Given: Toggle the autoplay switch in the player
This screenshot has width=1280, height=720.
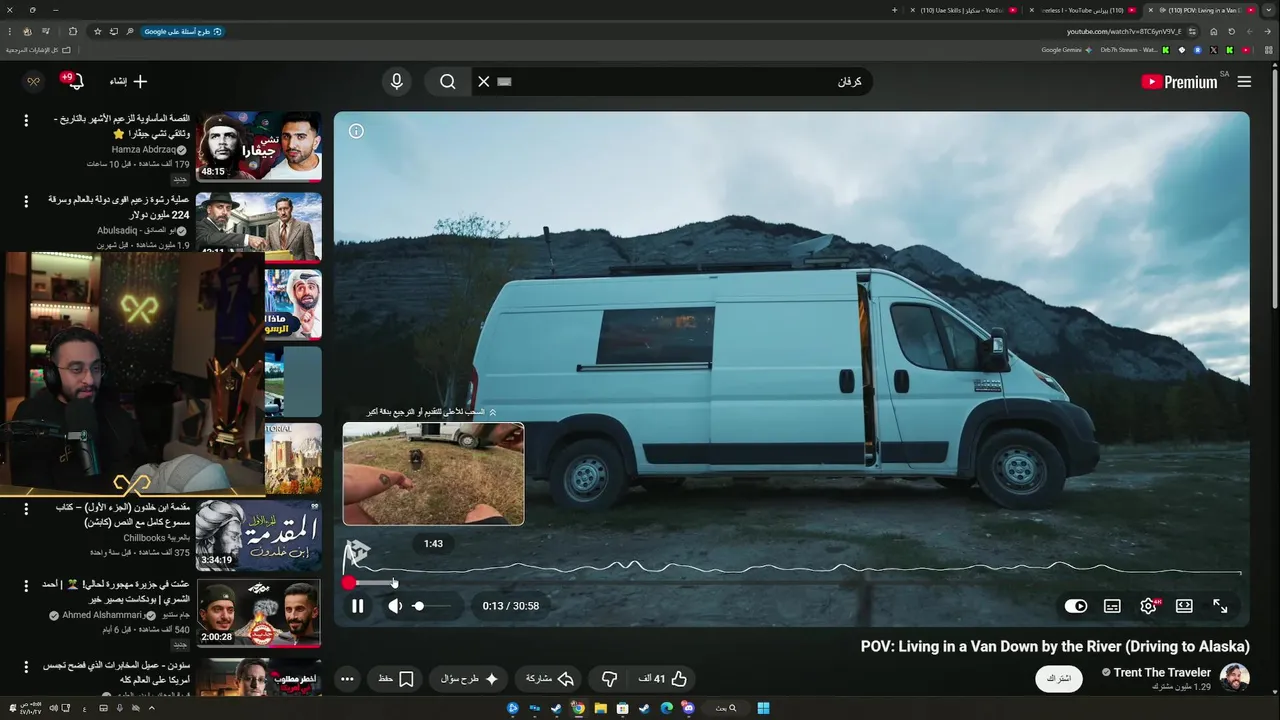Looking at the screenshot, I should pos(1076,606).
